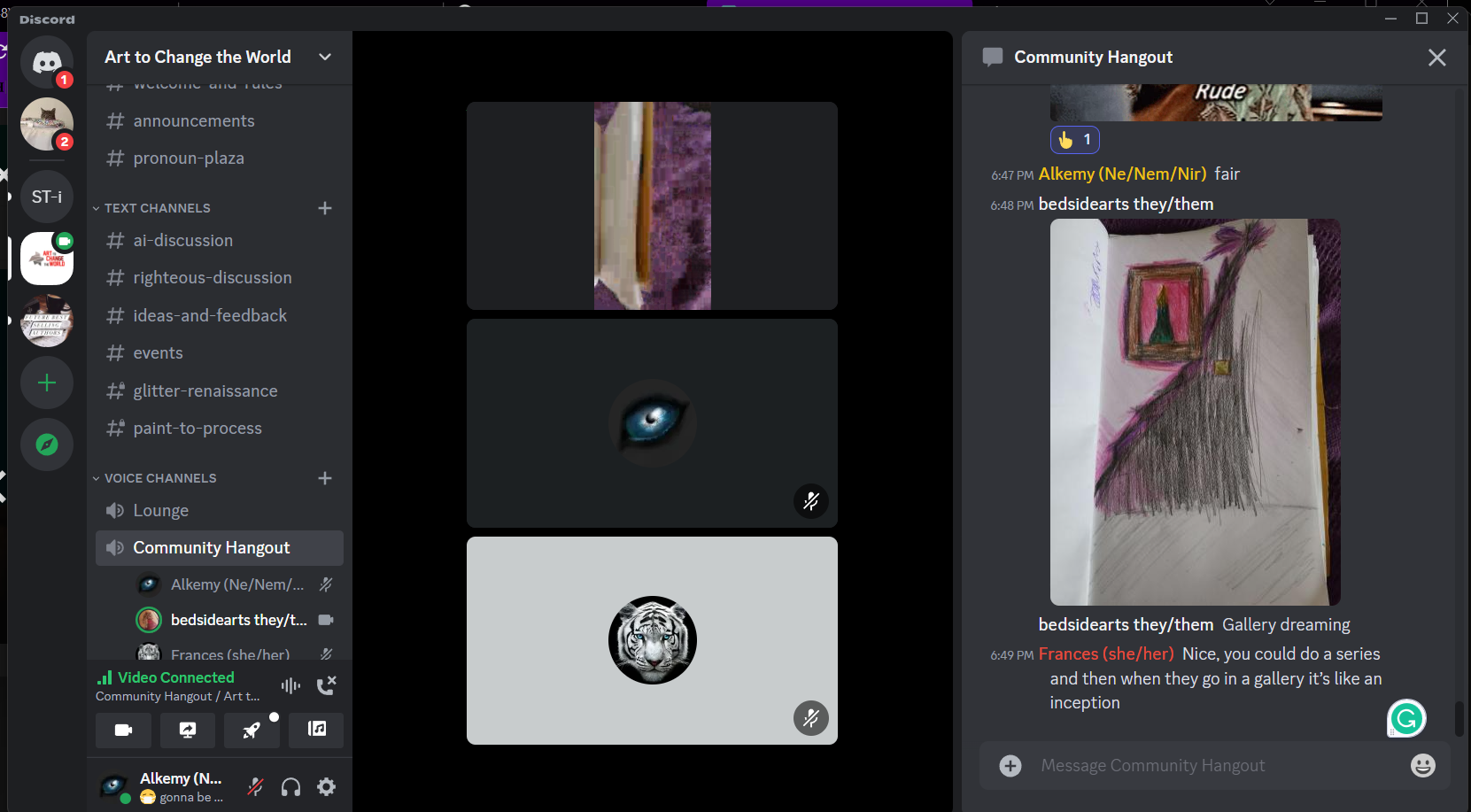Toggle deafen with headphones icon
Screen dimensions: 1471x812
pyautogui.click(x=290, y=786)
